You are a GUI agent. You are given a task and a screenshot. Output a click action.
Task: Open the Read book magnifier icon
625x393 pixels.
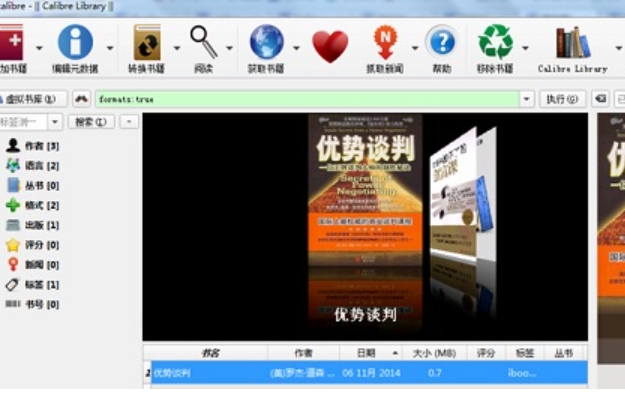click(204, 42)
